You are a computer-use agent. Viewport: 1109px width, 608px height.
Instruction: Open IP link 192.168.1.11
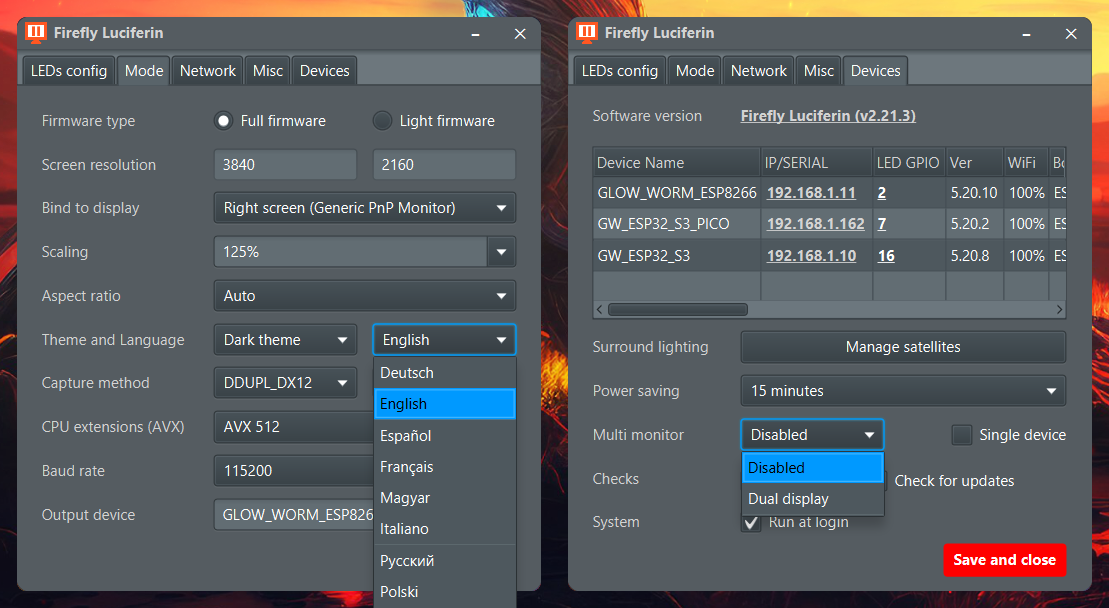[811, 192]
